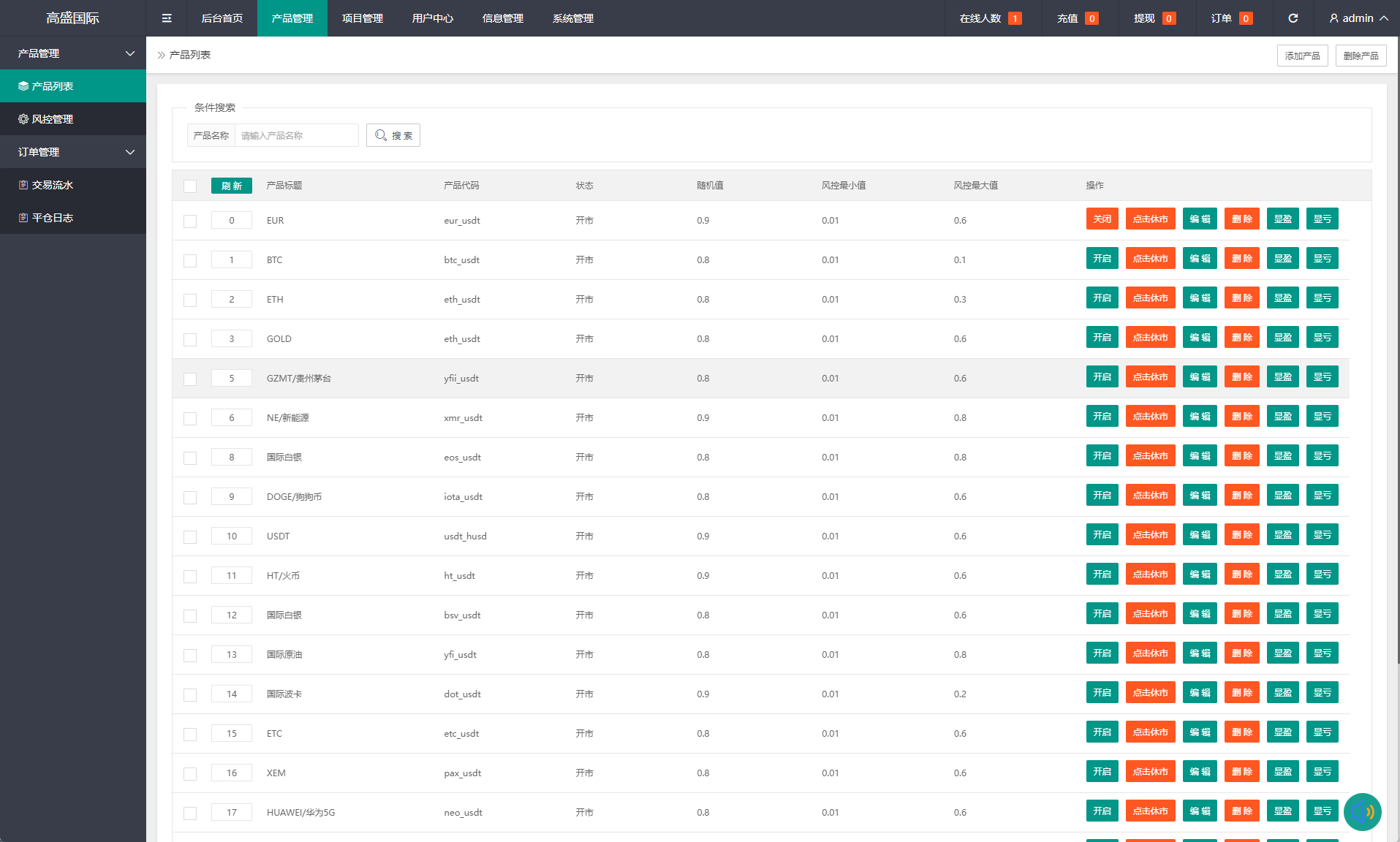This screenshot has height=842, width=1400.
Task: Click the refresh icon in the top bar
Action: click(1293, 18)
